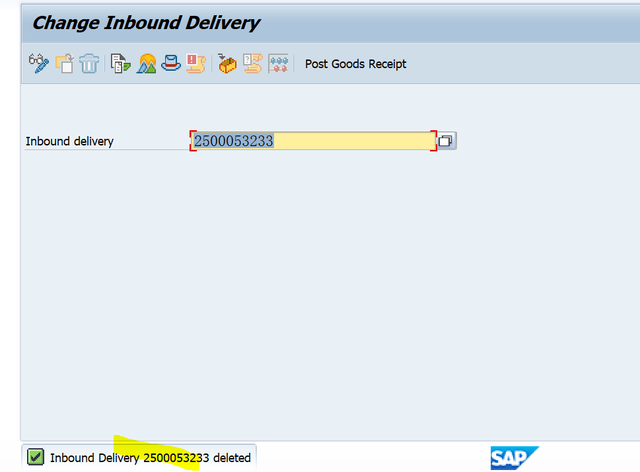
Task: Click the hand with question mark icon
Action: point(253,64)
